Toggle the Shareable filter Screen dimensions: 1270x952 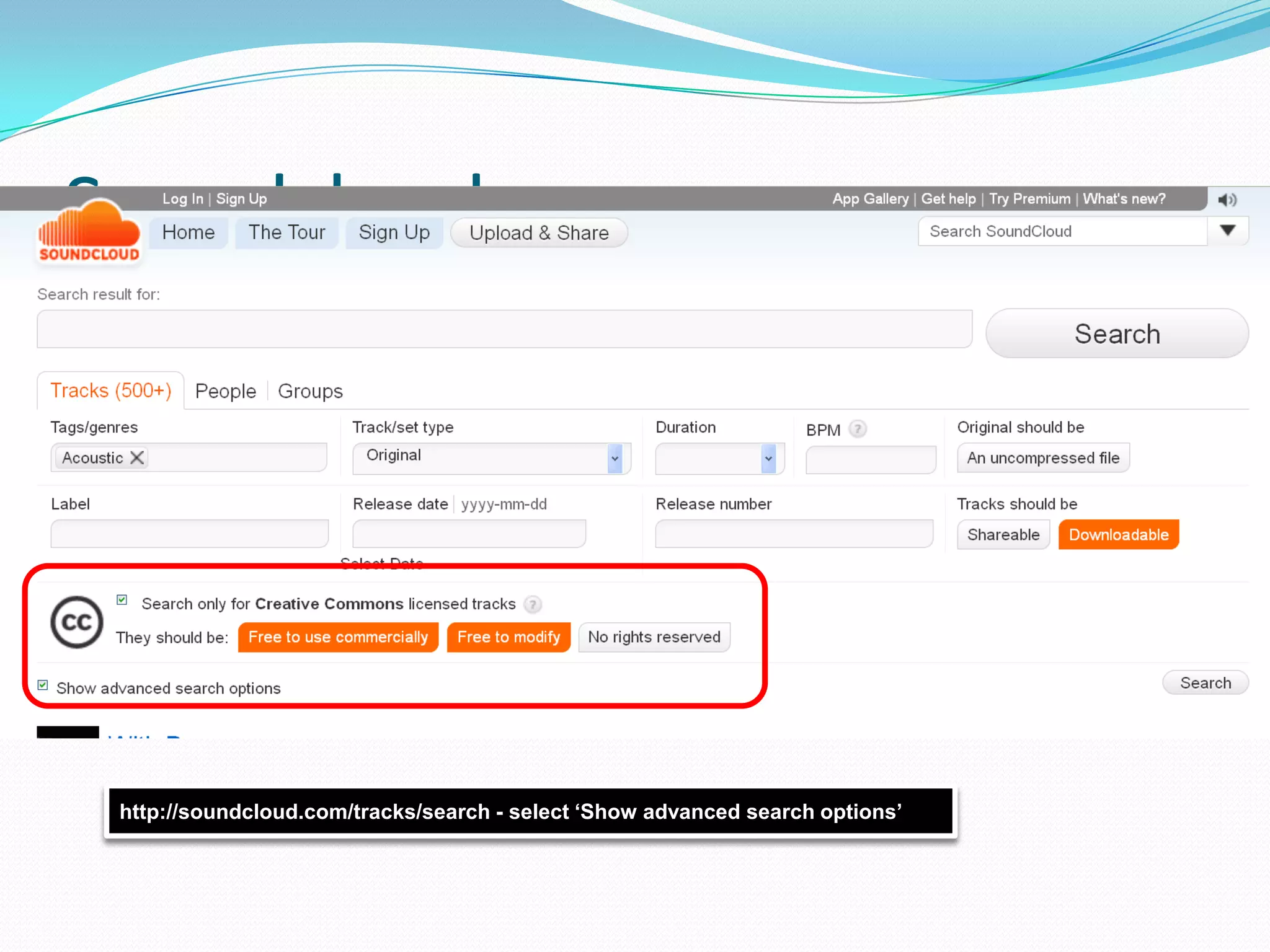tap(1003, 534)
